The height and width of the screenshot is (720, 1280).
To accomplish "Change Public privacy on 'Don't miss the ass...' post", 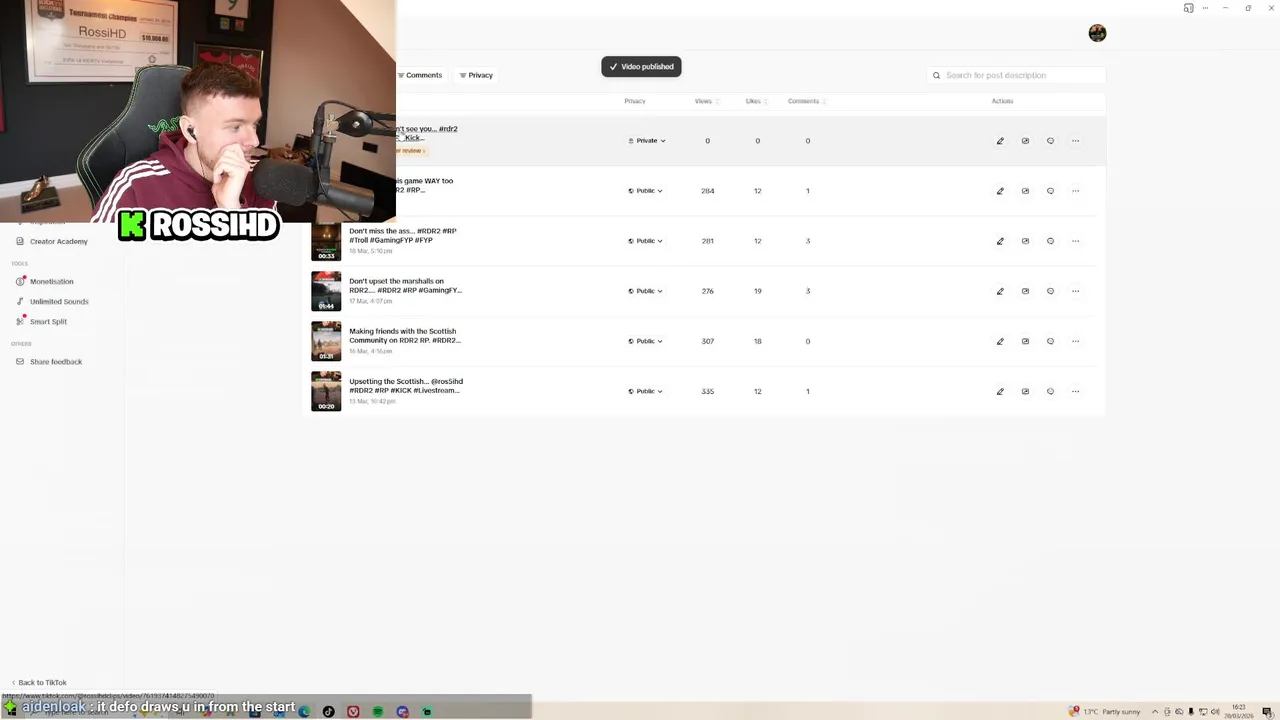I will tap(645, 241).
